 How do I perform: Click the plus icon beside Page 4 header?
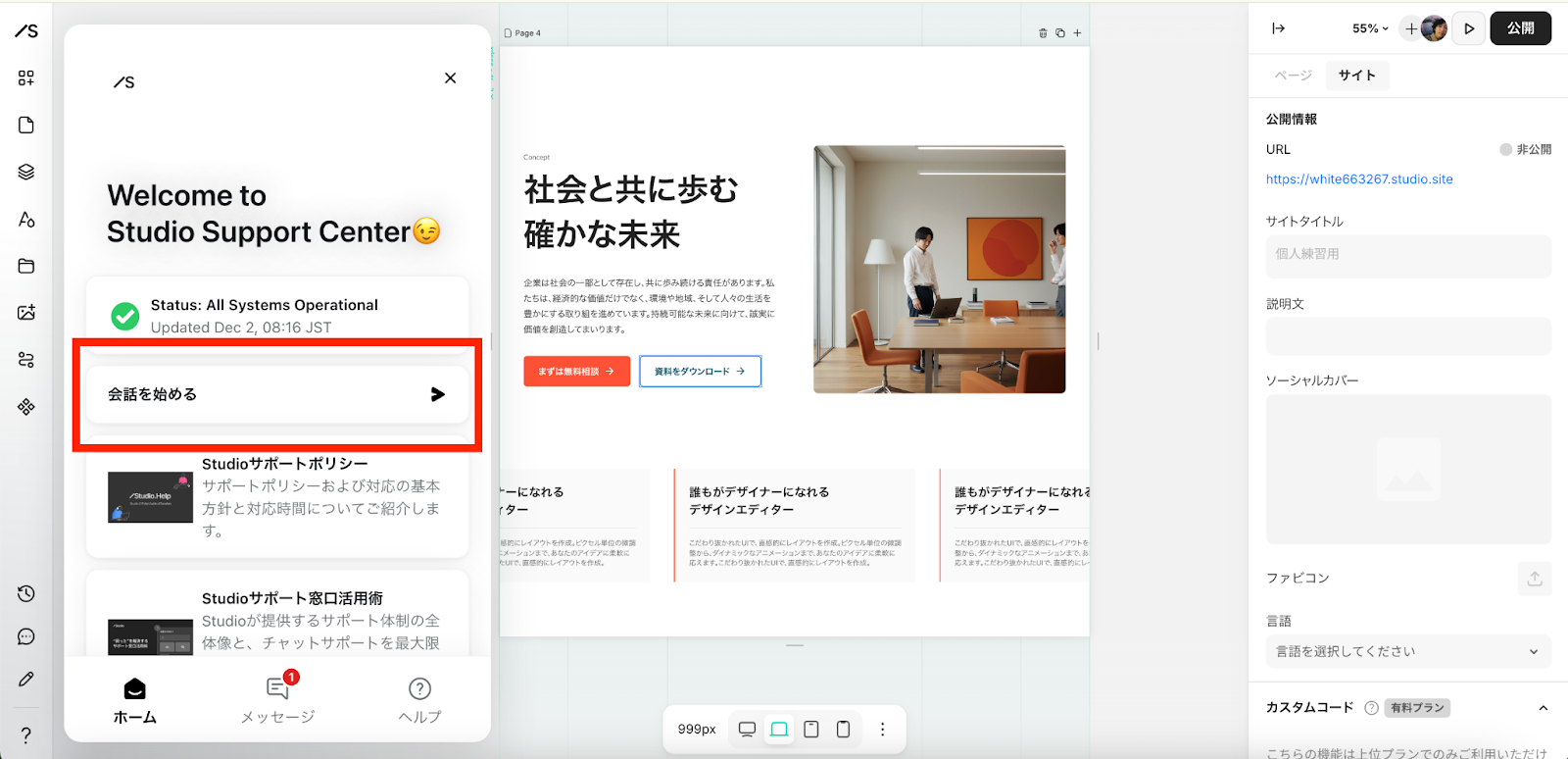(1077, 33)
